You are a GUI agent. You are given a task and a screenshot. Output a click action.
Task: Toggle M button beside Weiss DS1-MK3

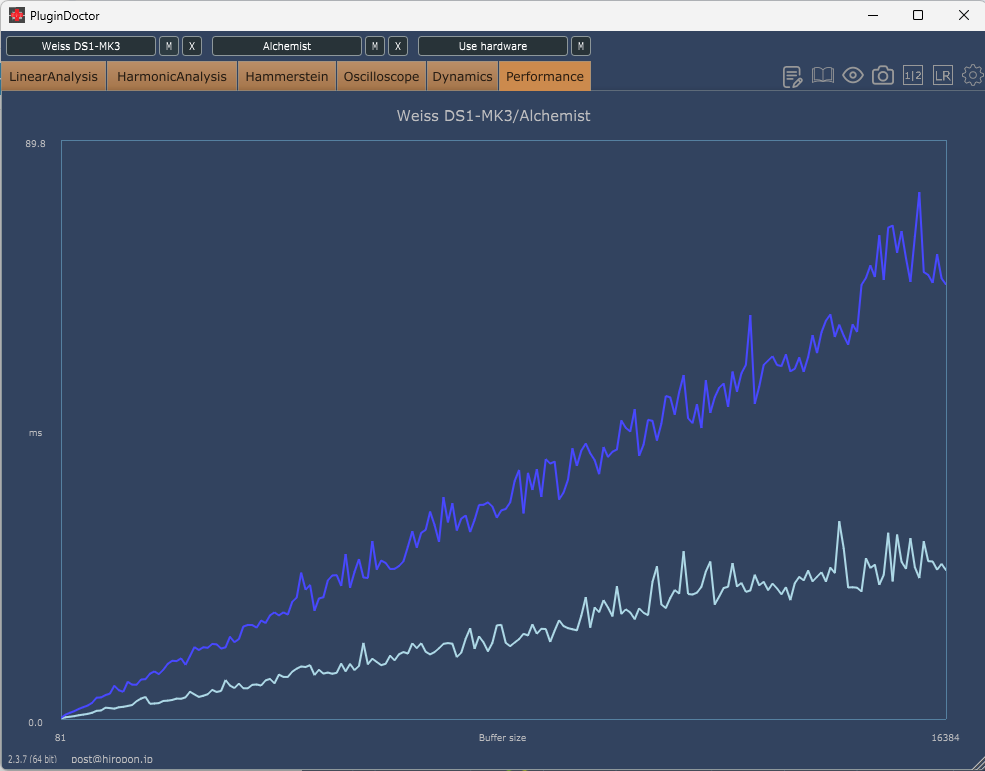click(169, 46)
